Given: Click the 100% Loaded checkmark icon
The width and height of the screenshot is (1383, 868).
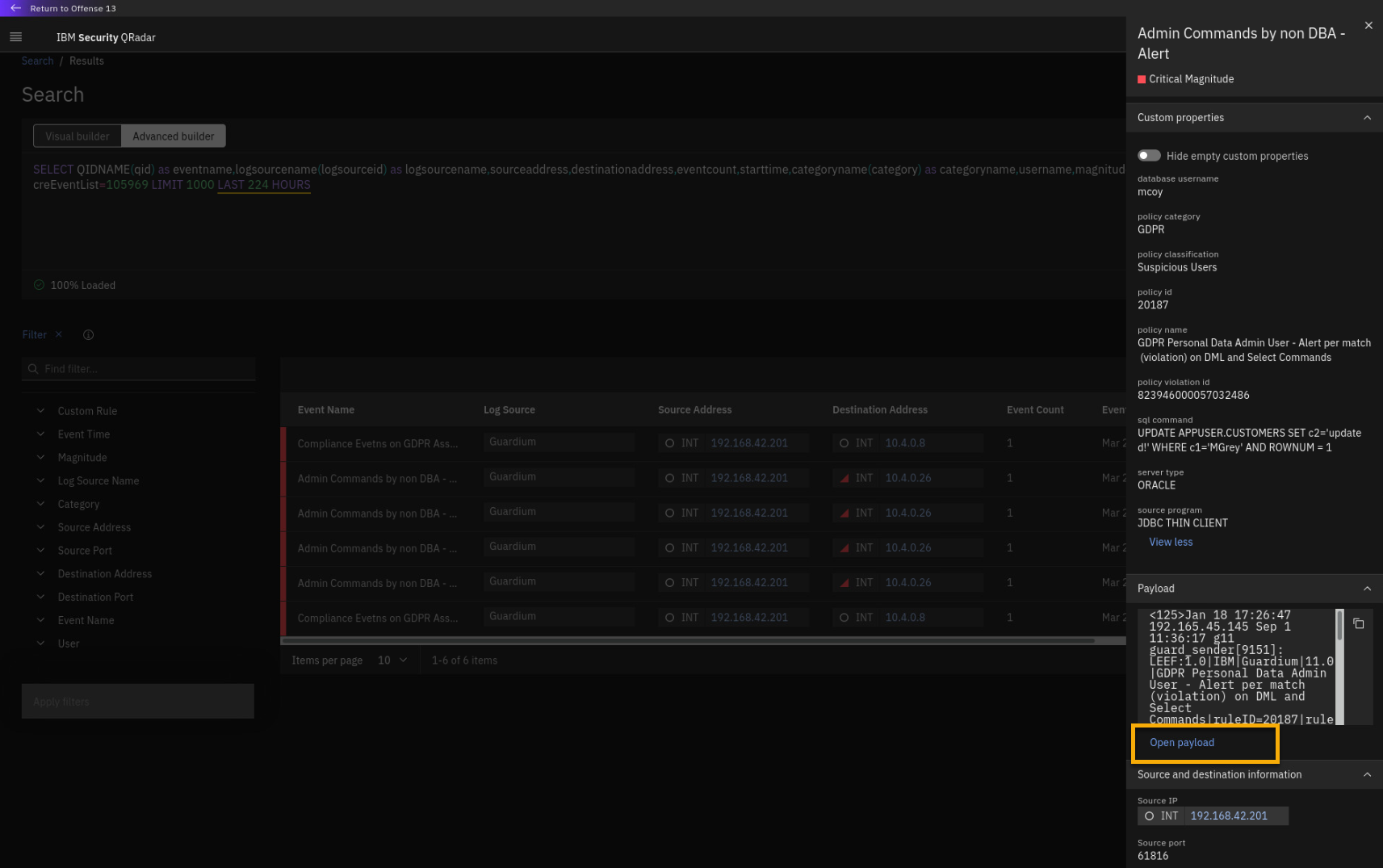Looking at the screenshot, I should click(39, 285).
